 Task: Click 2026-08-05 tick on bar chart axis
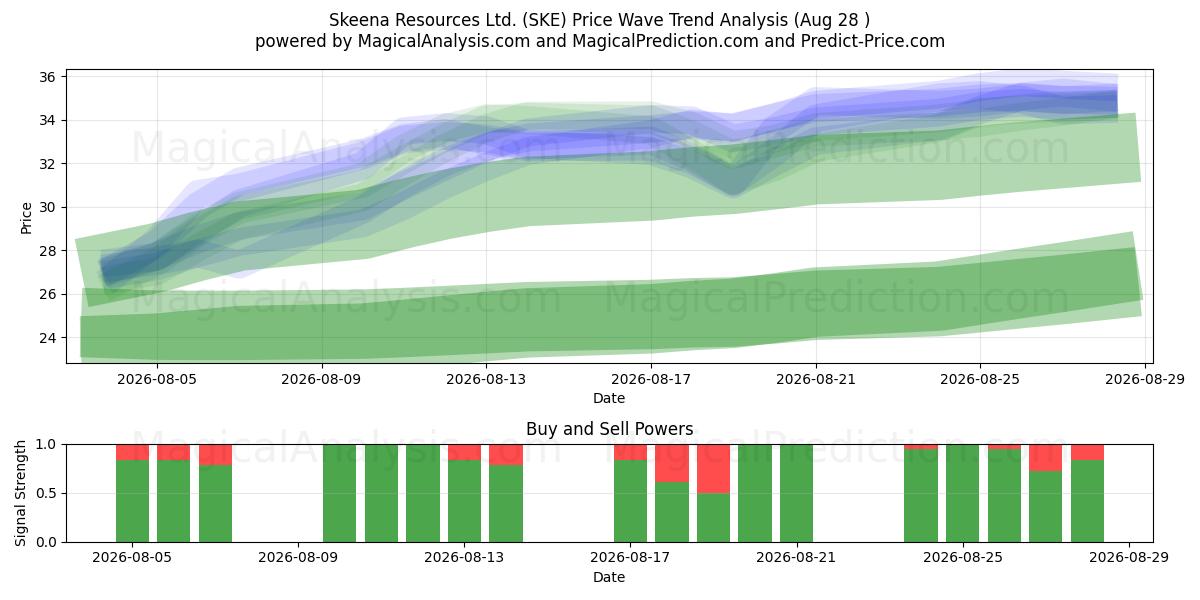(132, 558)
